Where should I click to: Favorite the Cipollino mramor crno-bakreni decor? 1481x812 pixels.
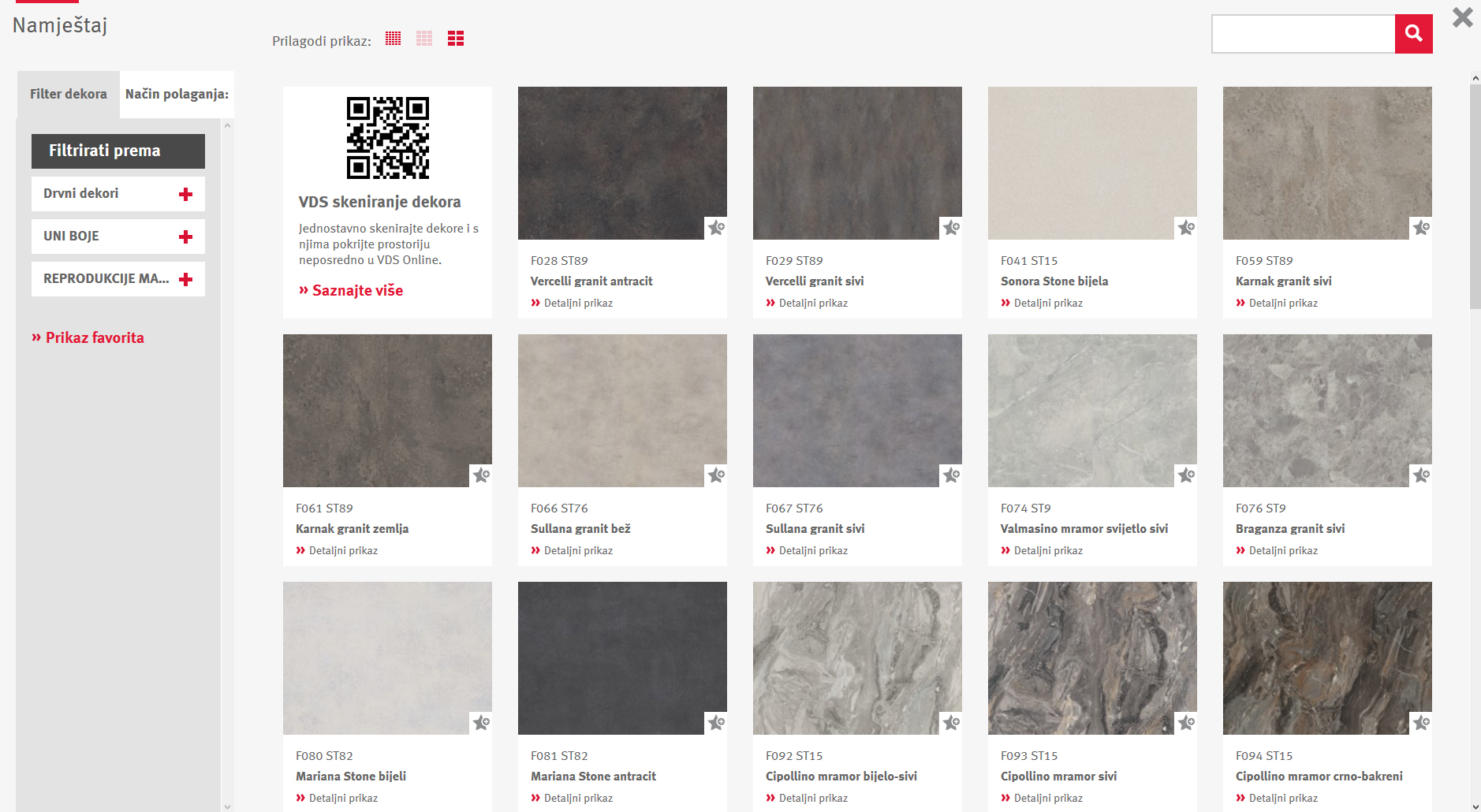tap(1420, 723)
